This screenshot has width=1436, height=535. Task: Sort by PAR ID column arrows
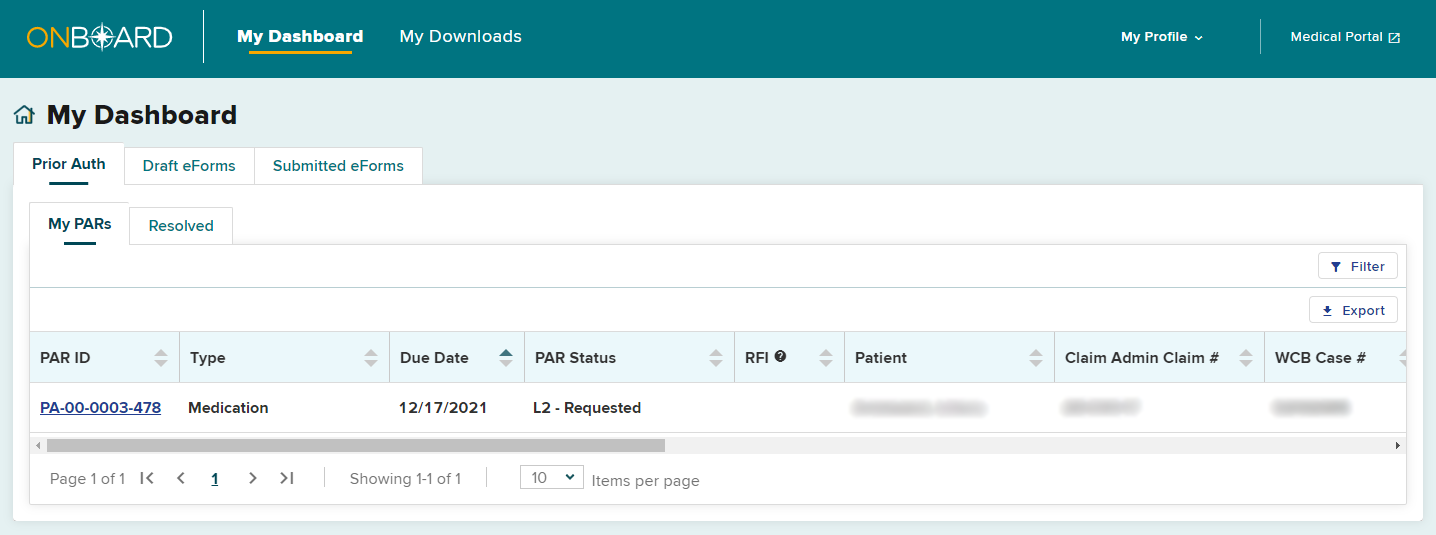pos(161,358)
